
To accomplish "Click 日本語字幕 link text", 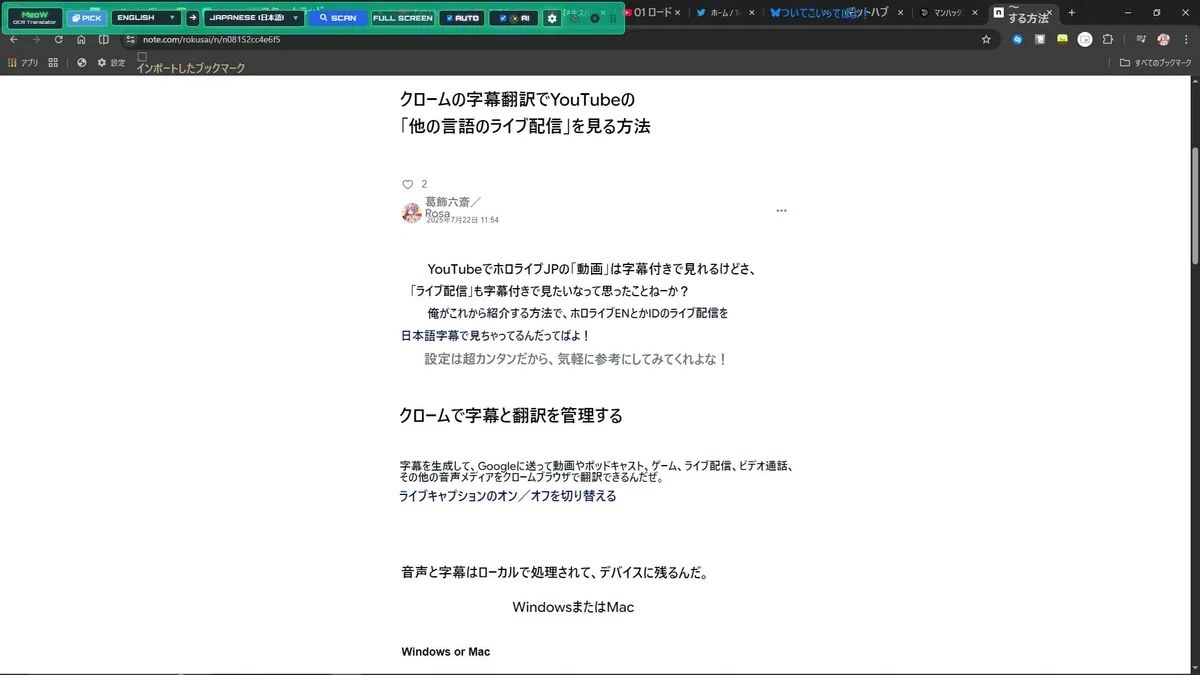I will [429, 336].
